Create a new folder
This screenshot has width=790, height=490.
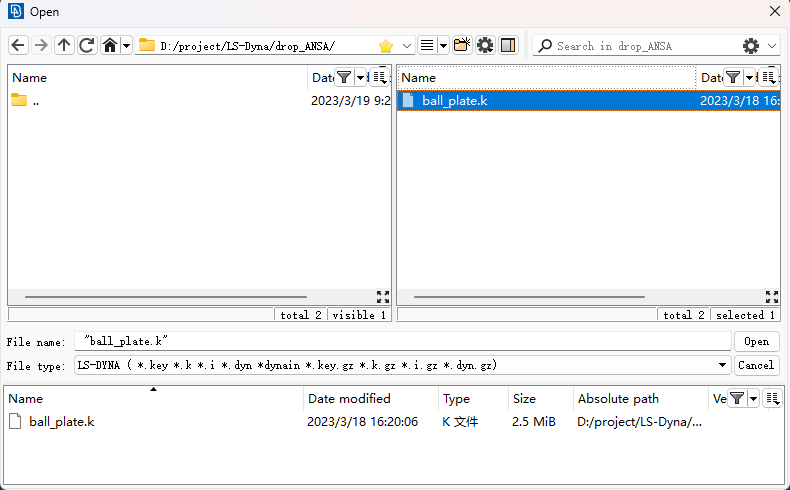pos(461,45)
